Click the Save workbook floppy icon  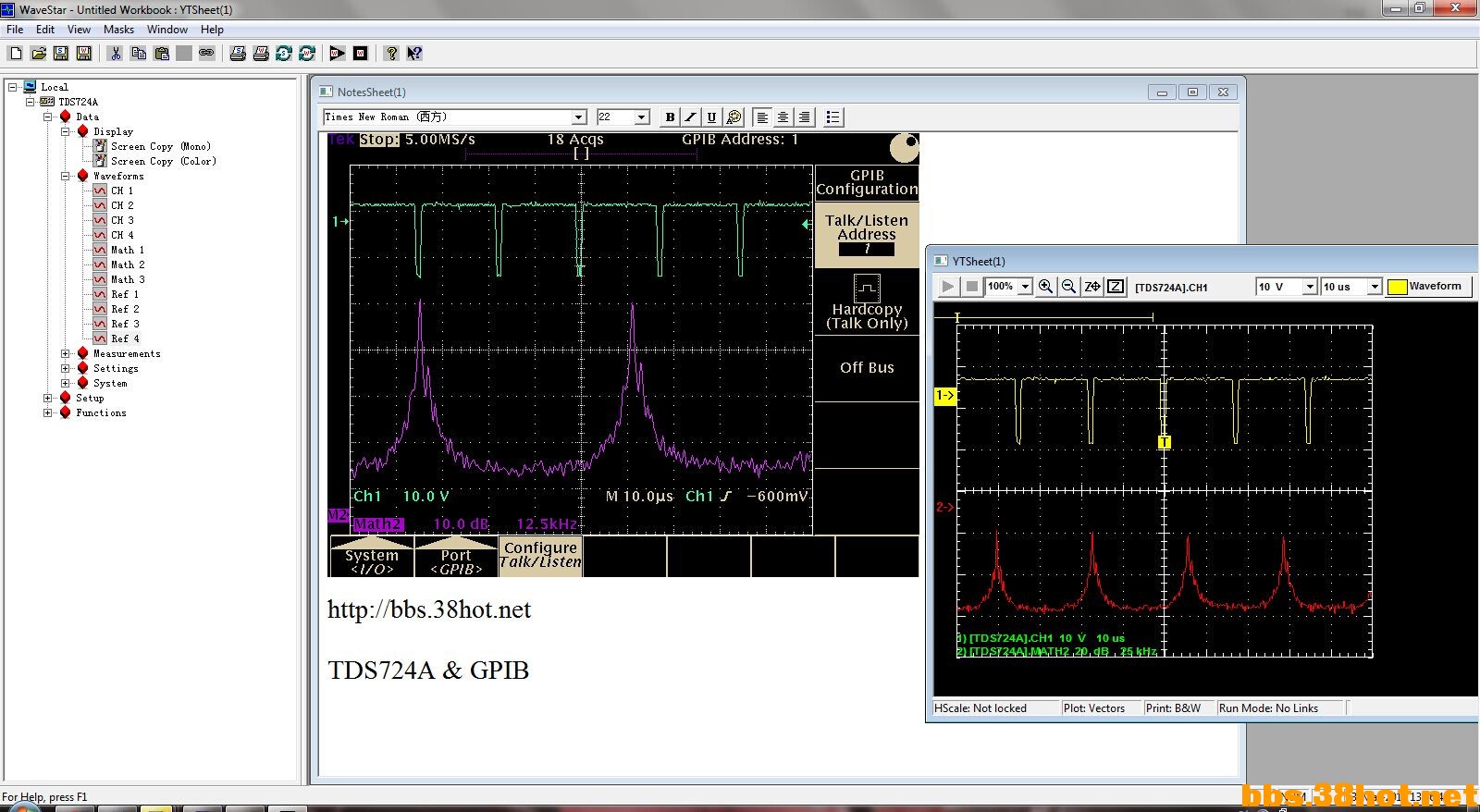pyautogui.click(x=84, y=54)
